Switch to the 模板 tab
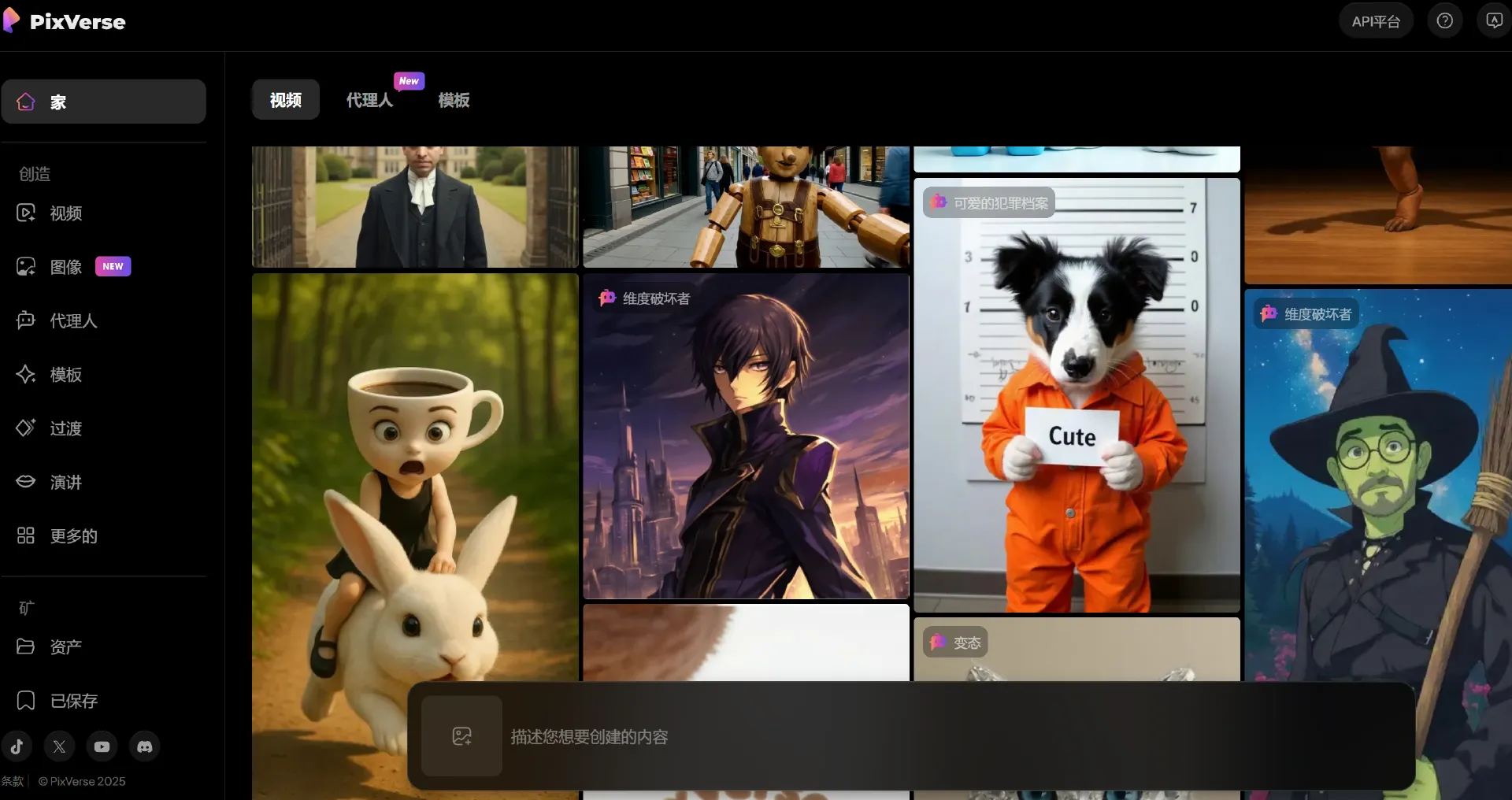The width and height of the screenshot is (1512, 800). click(454, 100)
